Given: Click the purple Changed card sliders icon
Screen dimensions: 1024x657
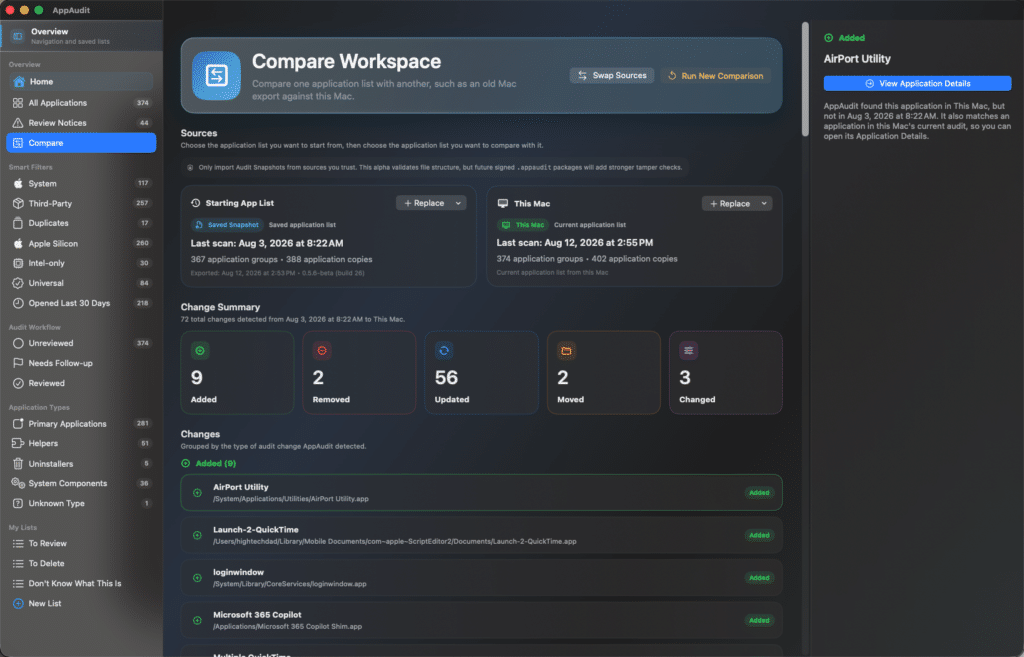Looking at the screenshot, I should [688, 351].
